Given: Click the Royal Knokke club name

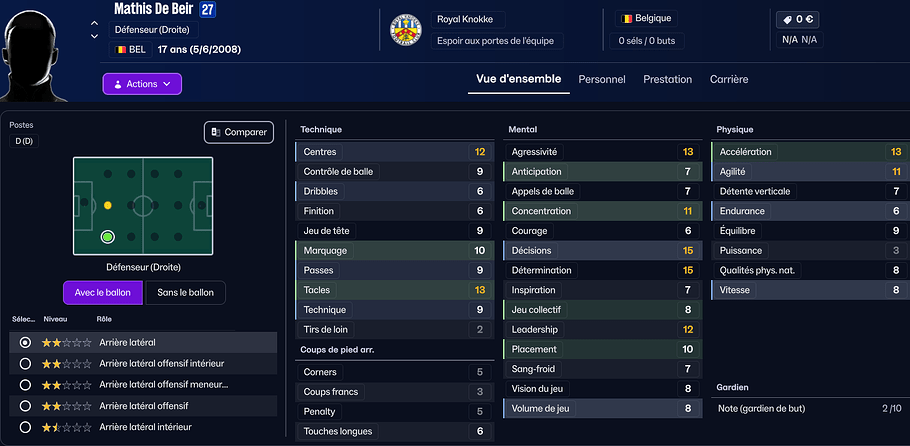Looking at the screenshot, I should click(467, 19).
